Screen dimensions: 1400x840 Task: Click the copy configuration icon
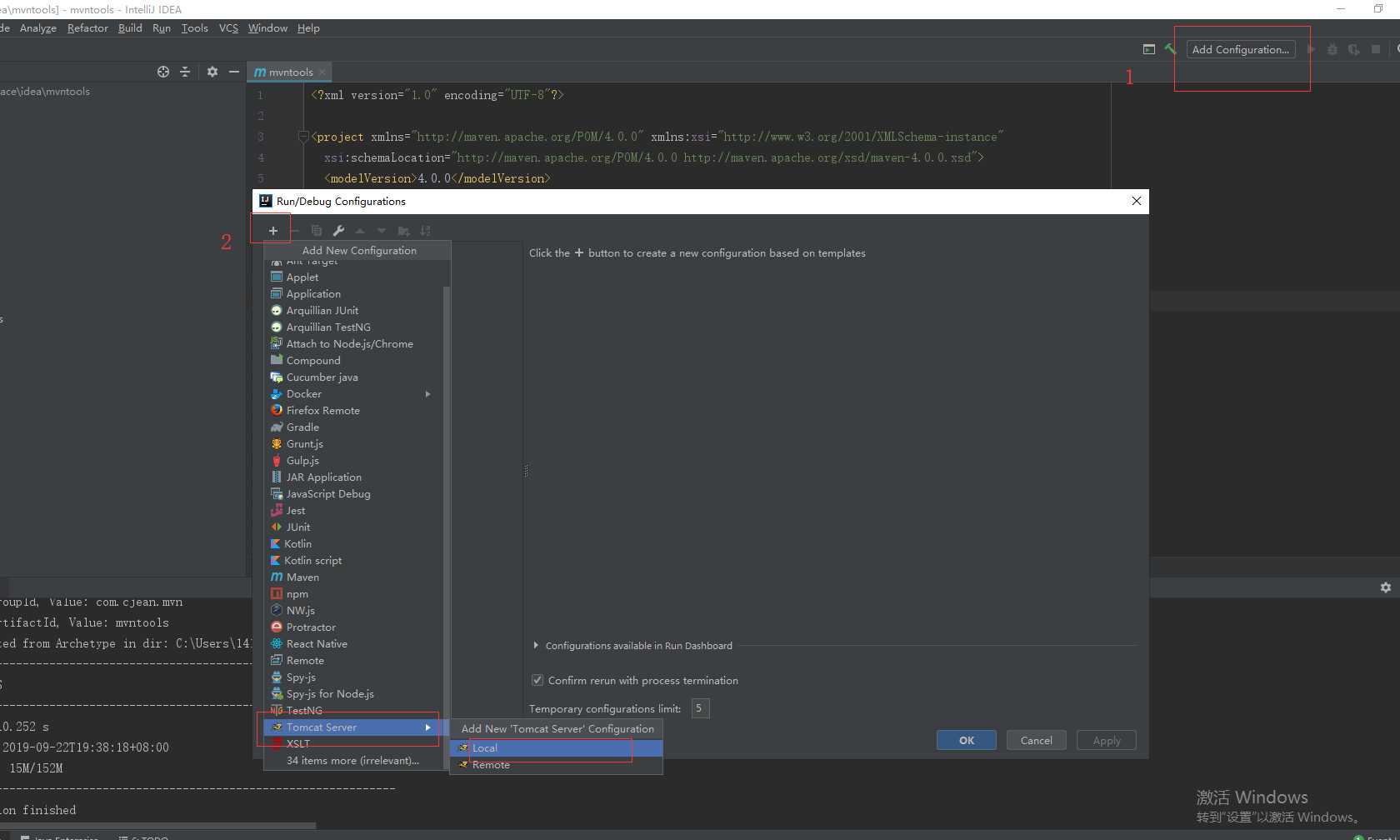tap(317, 231)
